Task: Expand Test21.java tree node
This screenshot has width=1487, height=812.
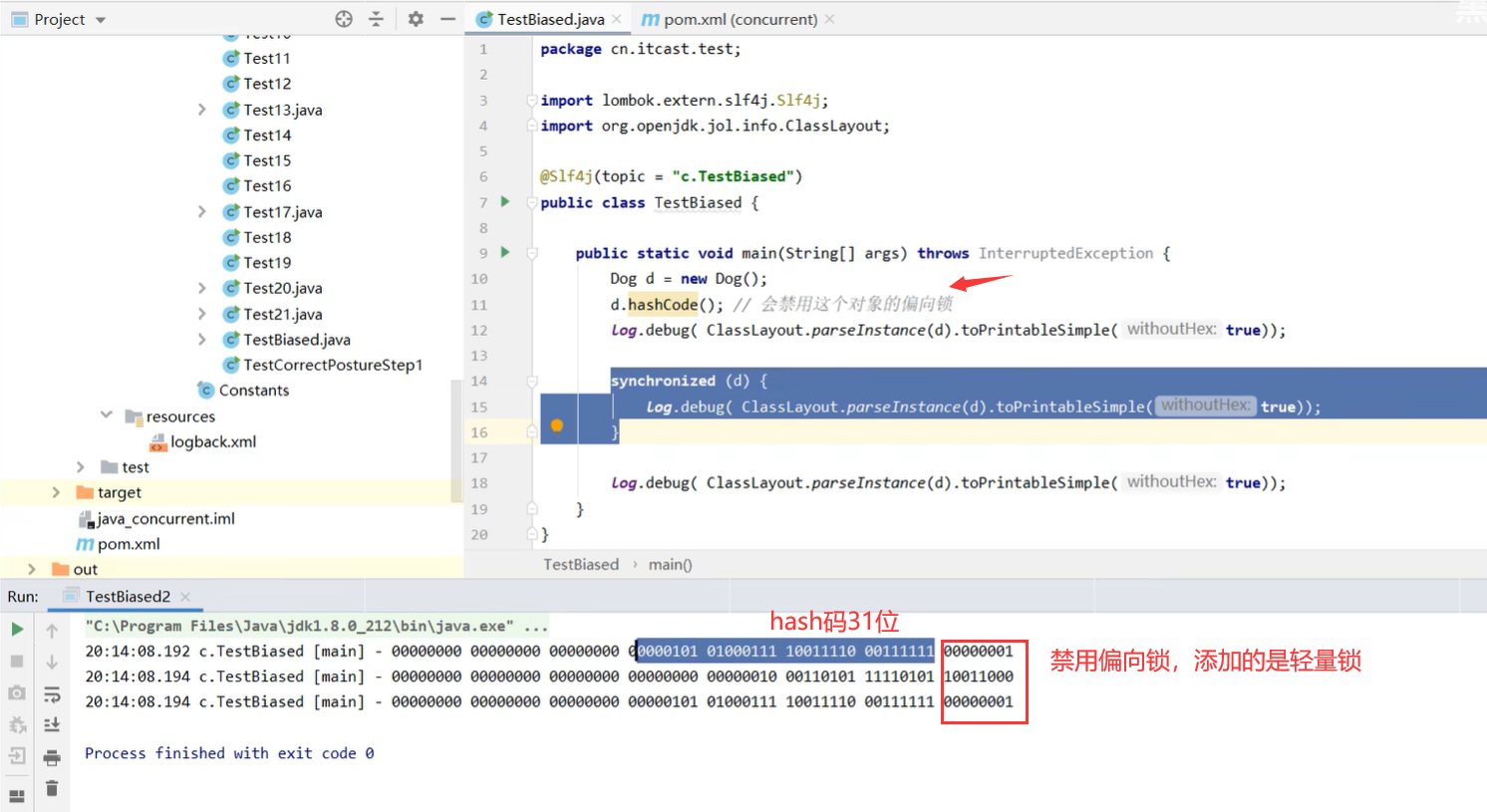Action: tap(202, 314)
